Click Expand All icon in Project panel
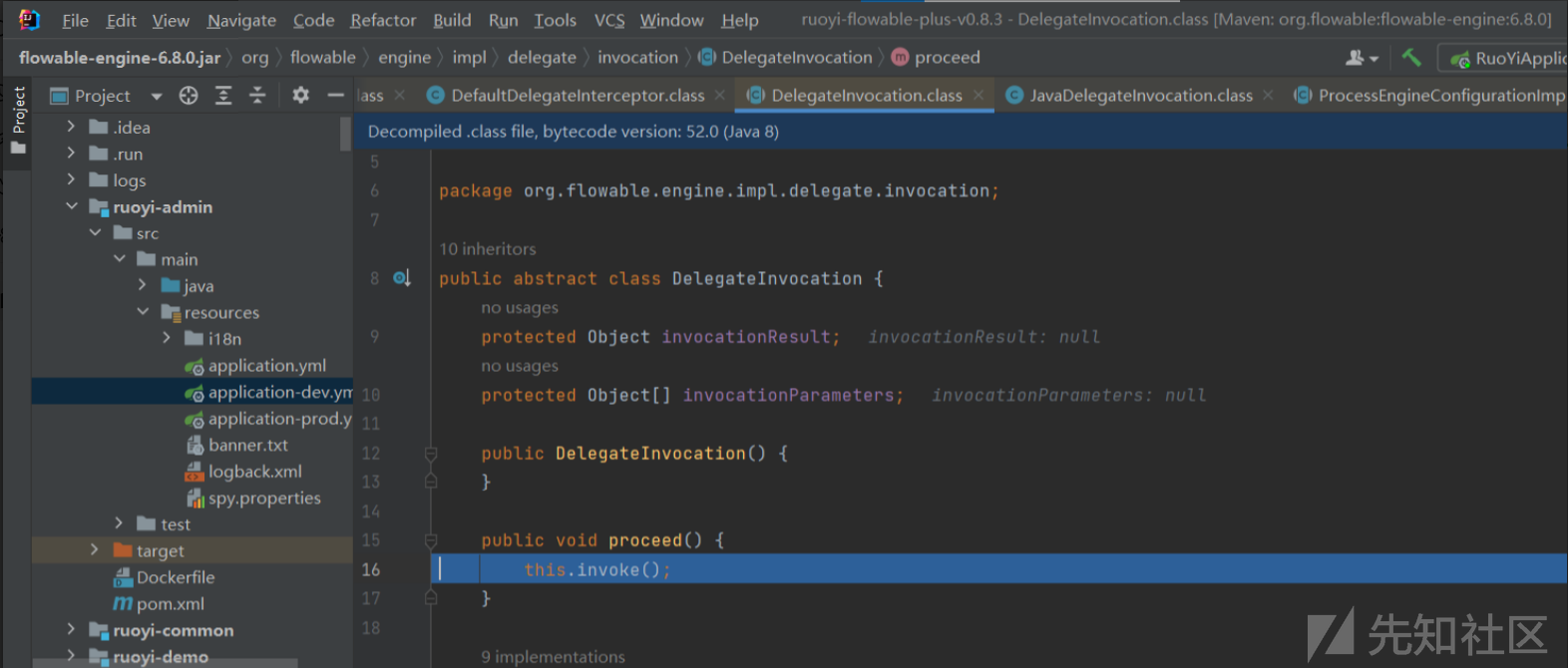Image resolution: width=1568 pixels, height=668 pixels. pos(223,96)
